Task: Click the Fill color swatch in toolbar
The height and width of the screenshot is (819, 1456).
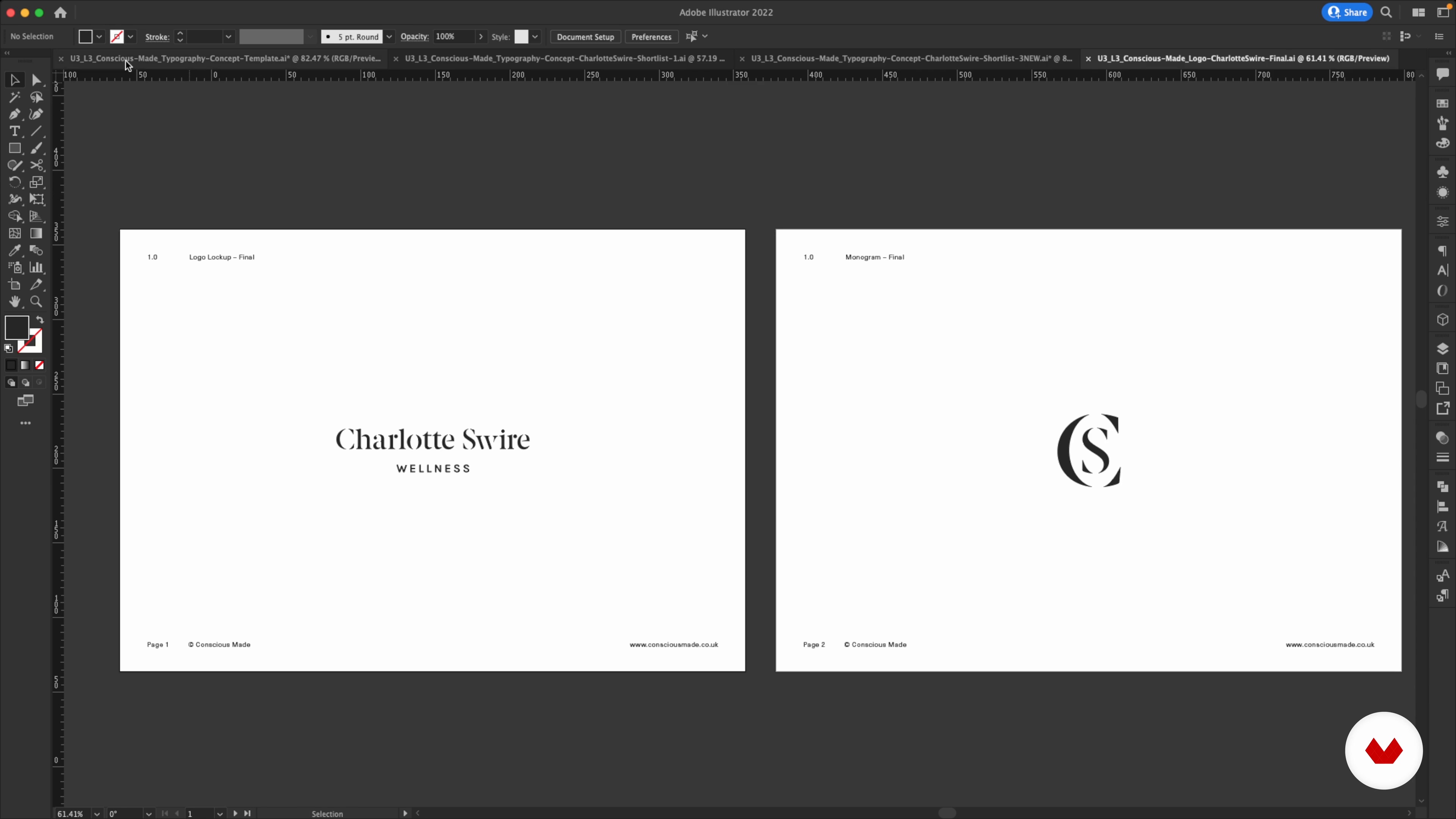Action: pos(16,327)
